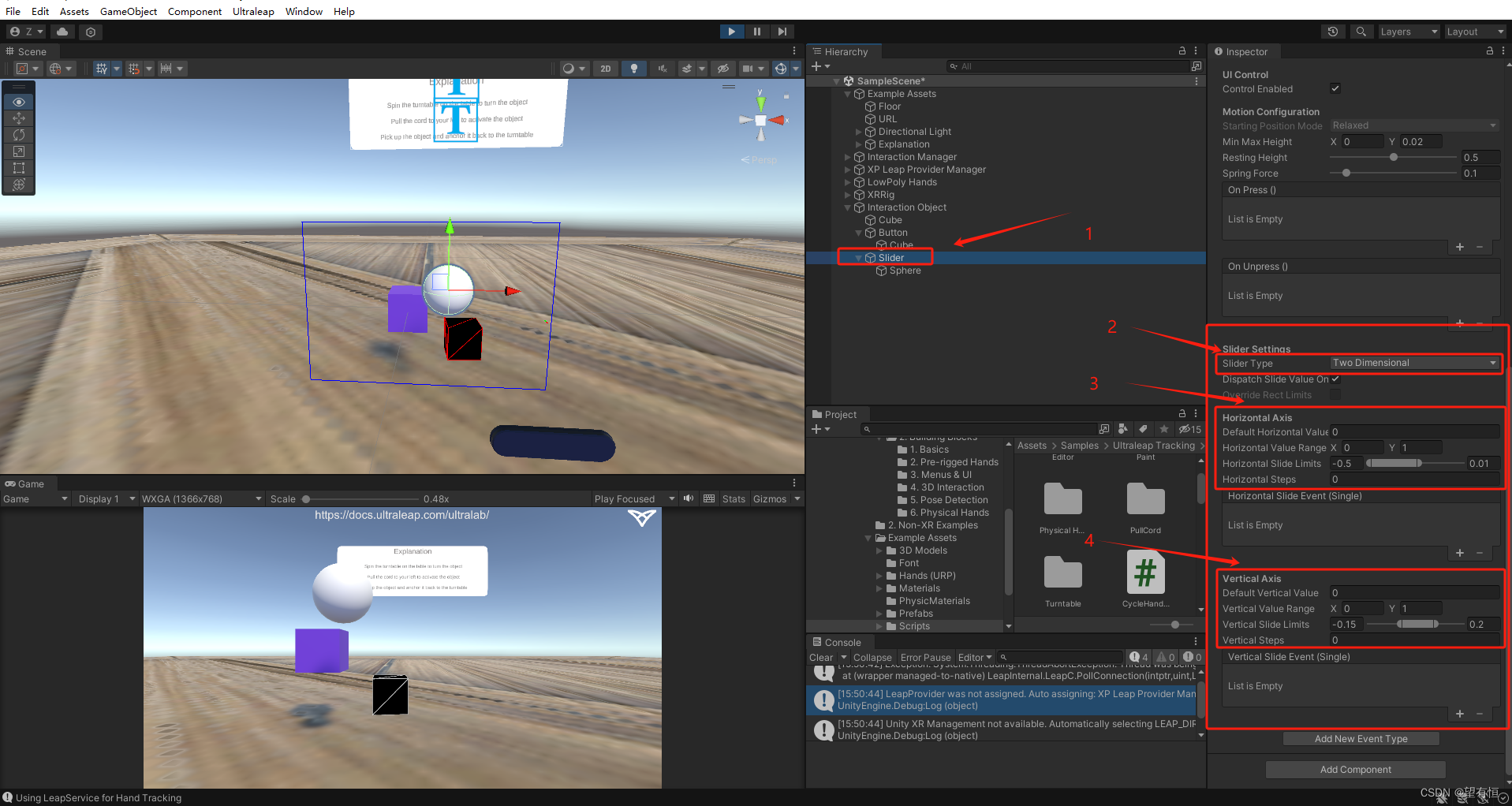Screen dimensions: 1512x806
Task: Open the Ultraleap menu
Action: [x=253, y=11]
